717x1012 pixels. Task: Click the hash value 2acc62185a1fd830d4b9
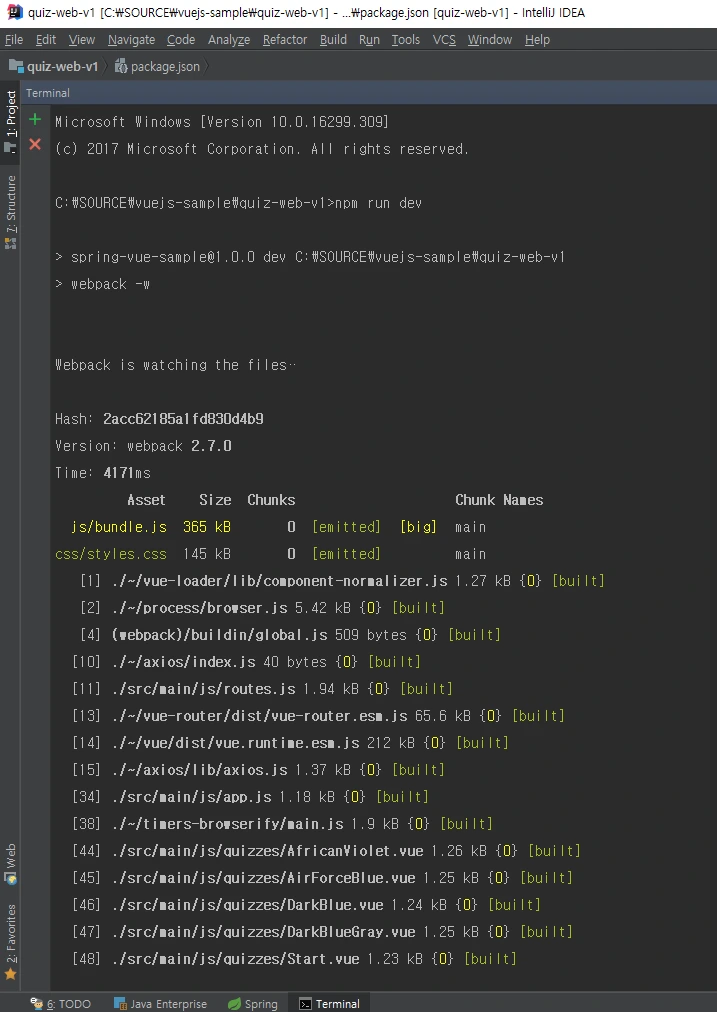183,420
